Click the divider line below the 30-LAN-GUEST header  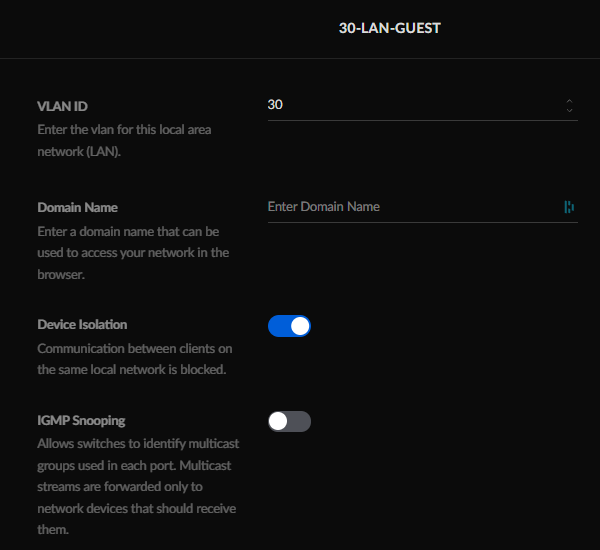(300, 58)
